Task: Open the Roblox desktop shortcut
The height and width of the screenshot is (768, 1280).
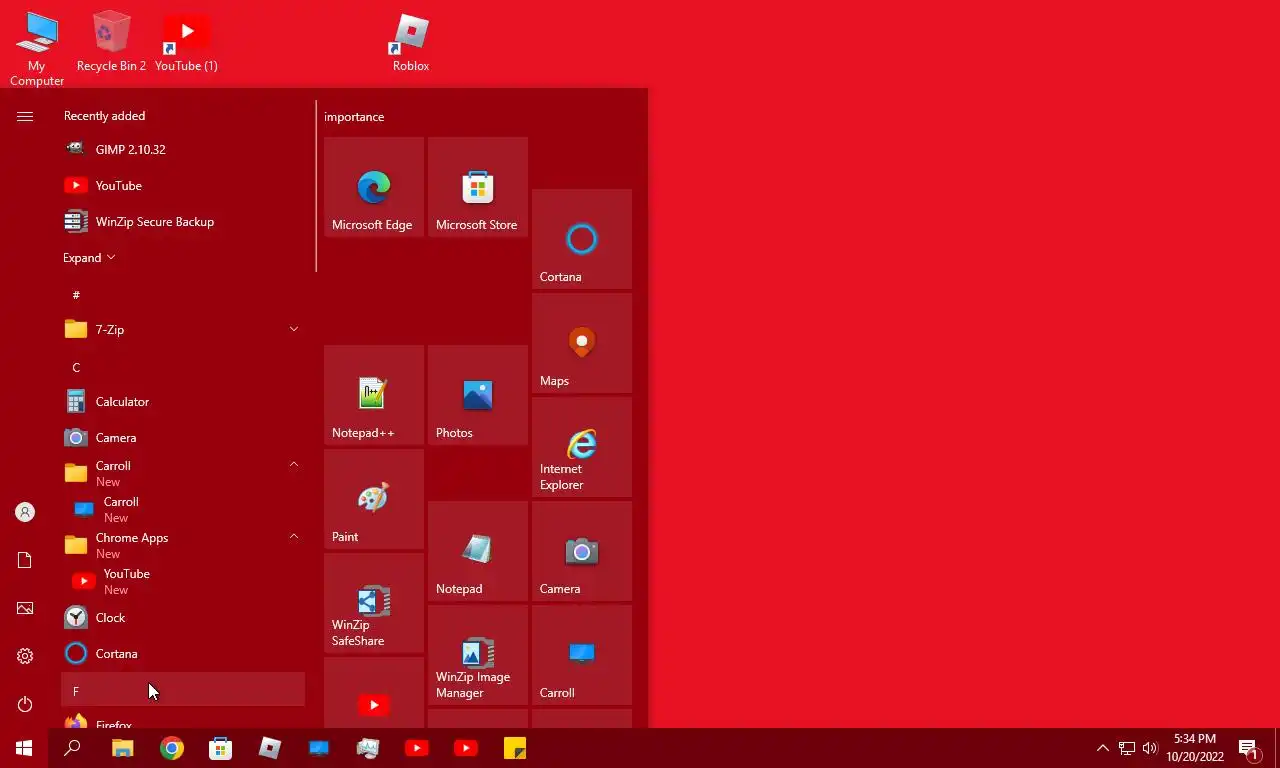Action: coord(410,43)
